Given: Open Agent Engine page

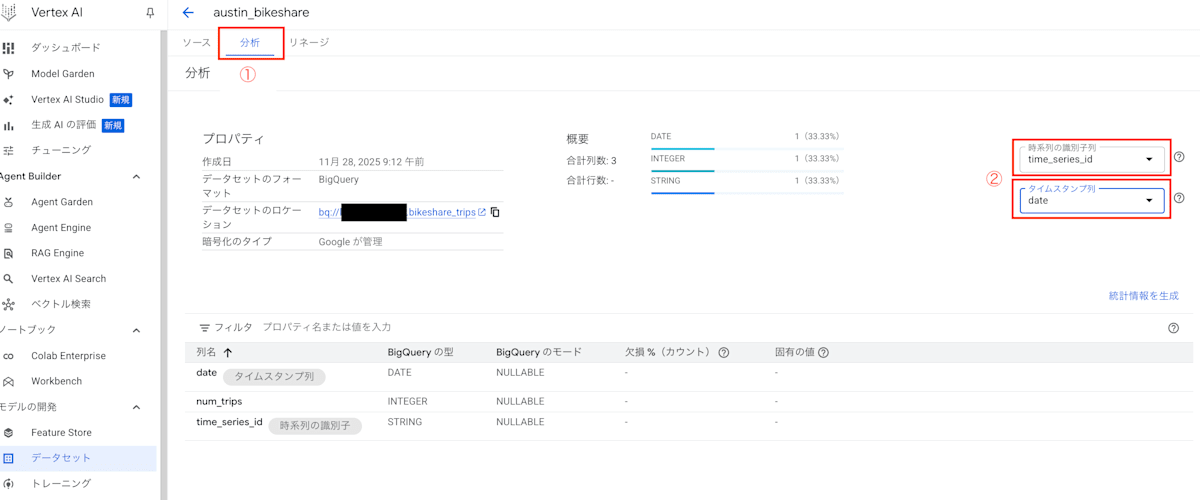Looking at the screenshot, I should tap(61, 228).
